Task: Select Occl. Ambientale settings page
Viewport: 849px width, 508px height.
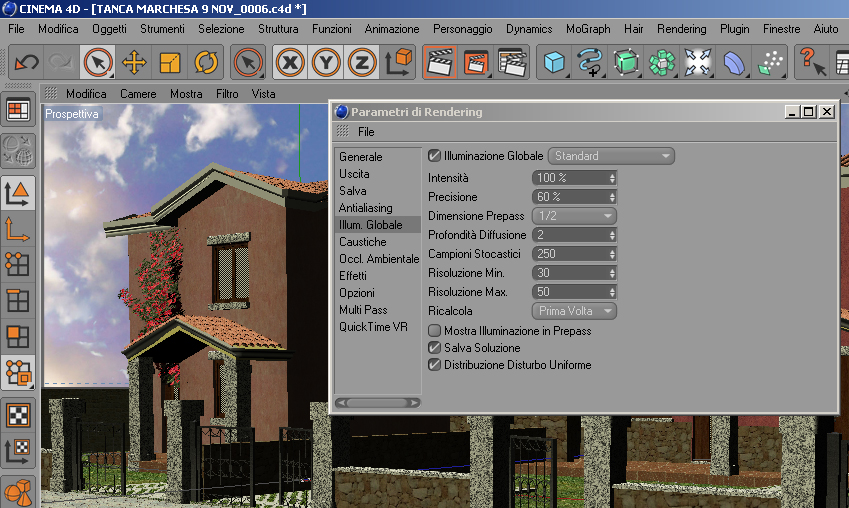Action: point(378,259)
